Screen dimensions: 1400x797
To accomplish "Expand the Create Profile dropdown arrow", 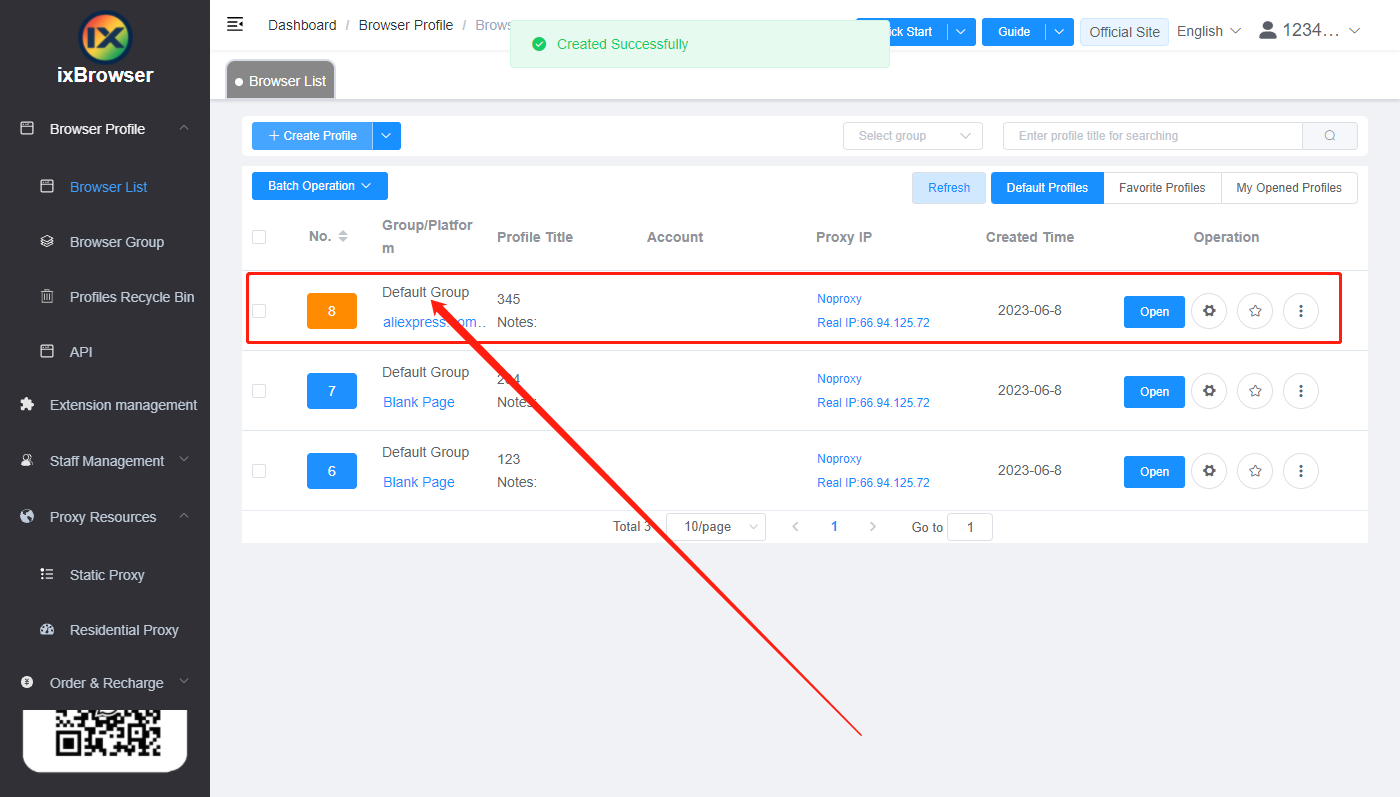I will [x=386, y=135].
